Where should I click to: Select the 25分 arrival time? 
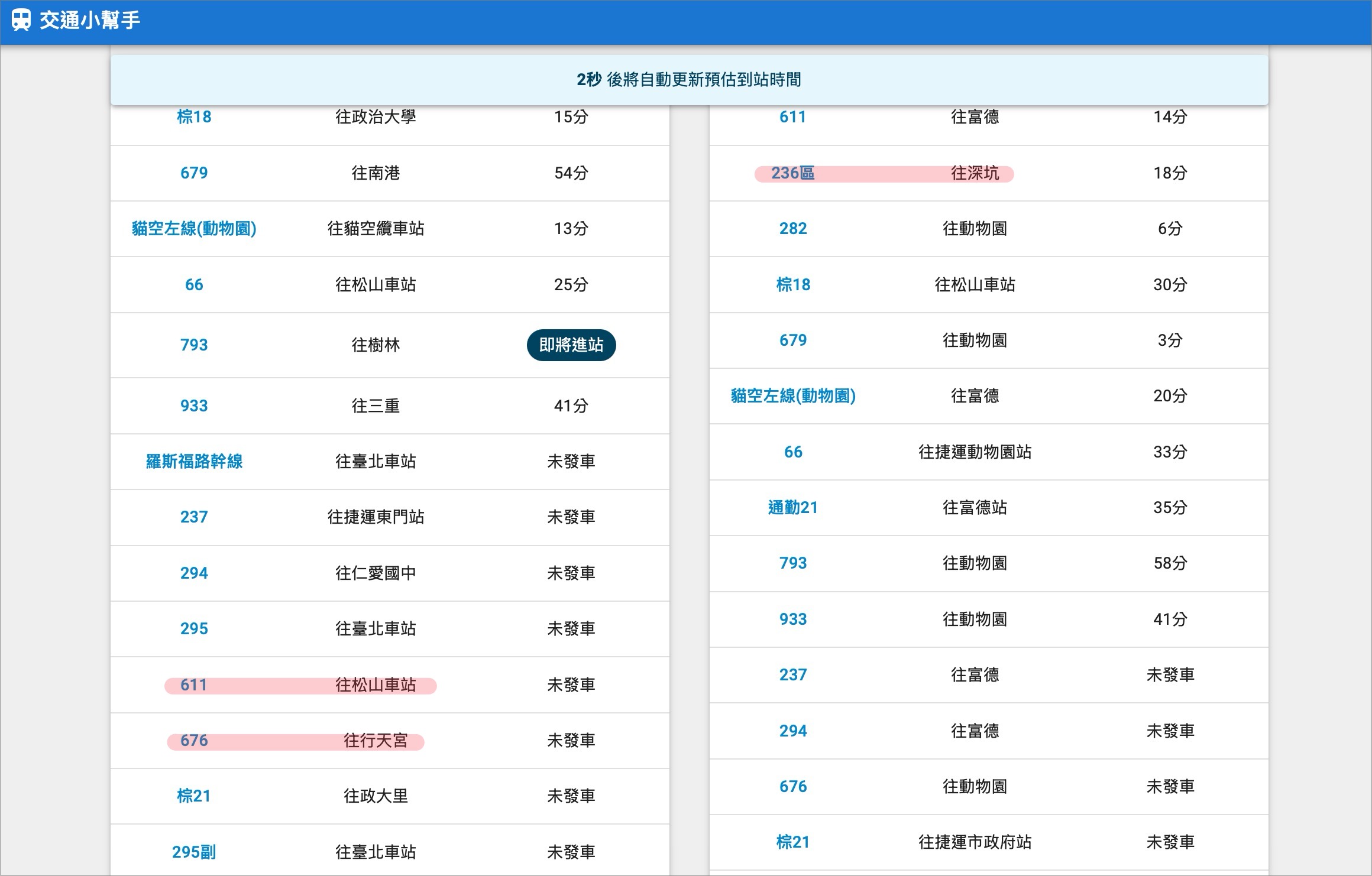pyautogui.click(x=571, y=285)
